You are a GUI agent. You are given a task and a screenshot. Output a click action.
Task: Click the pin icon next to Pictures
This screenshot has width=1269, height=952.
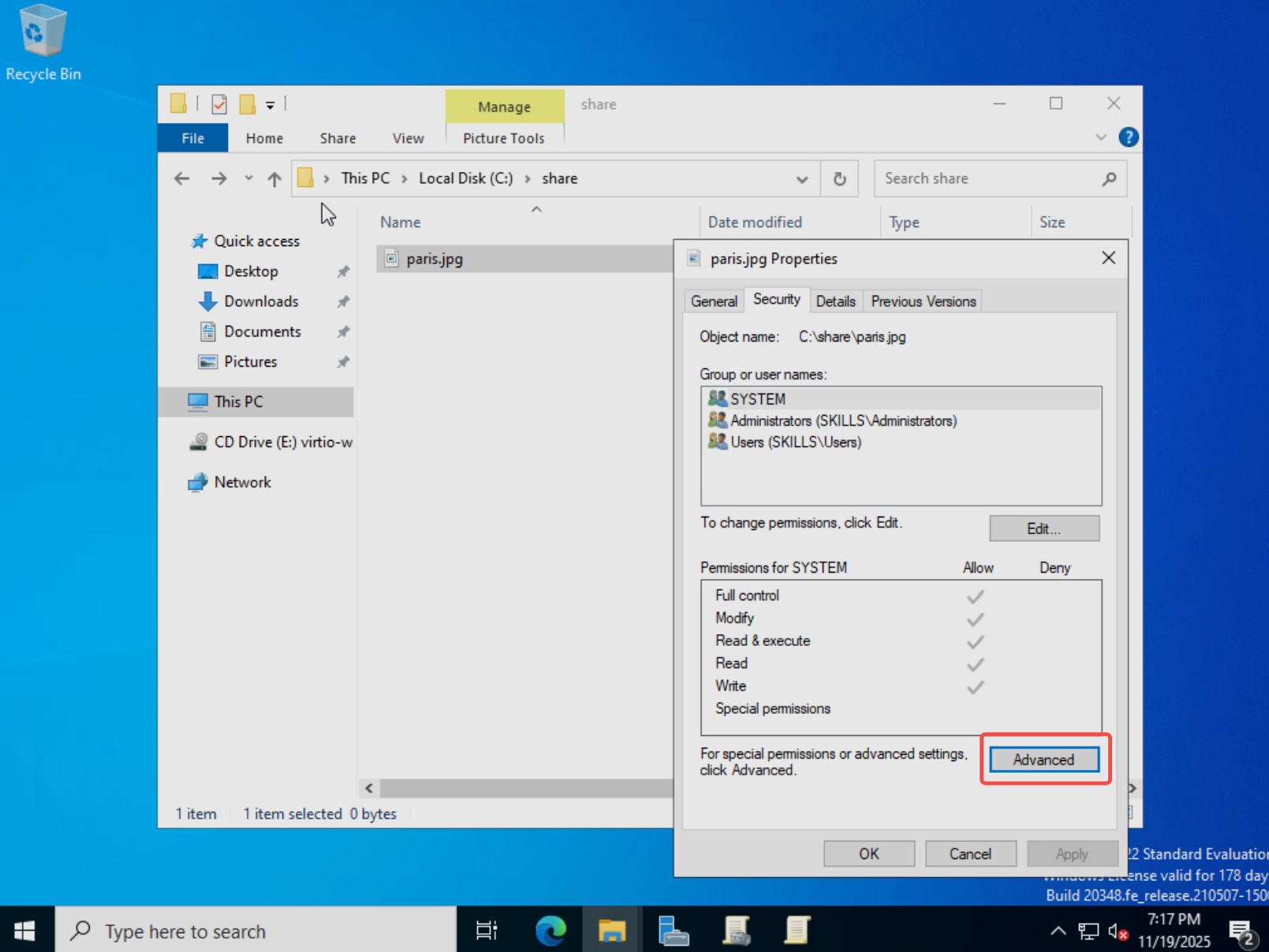click(343, 362)
